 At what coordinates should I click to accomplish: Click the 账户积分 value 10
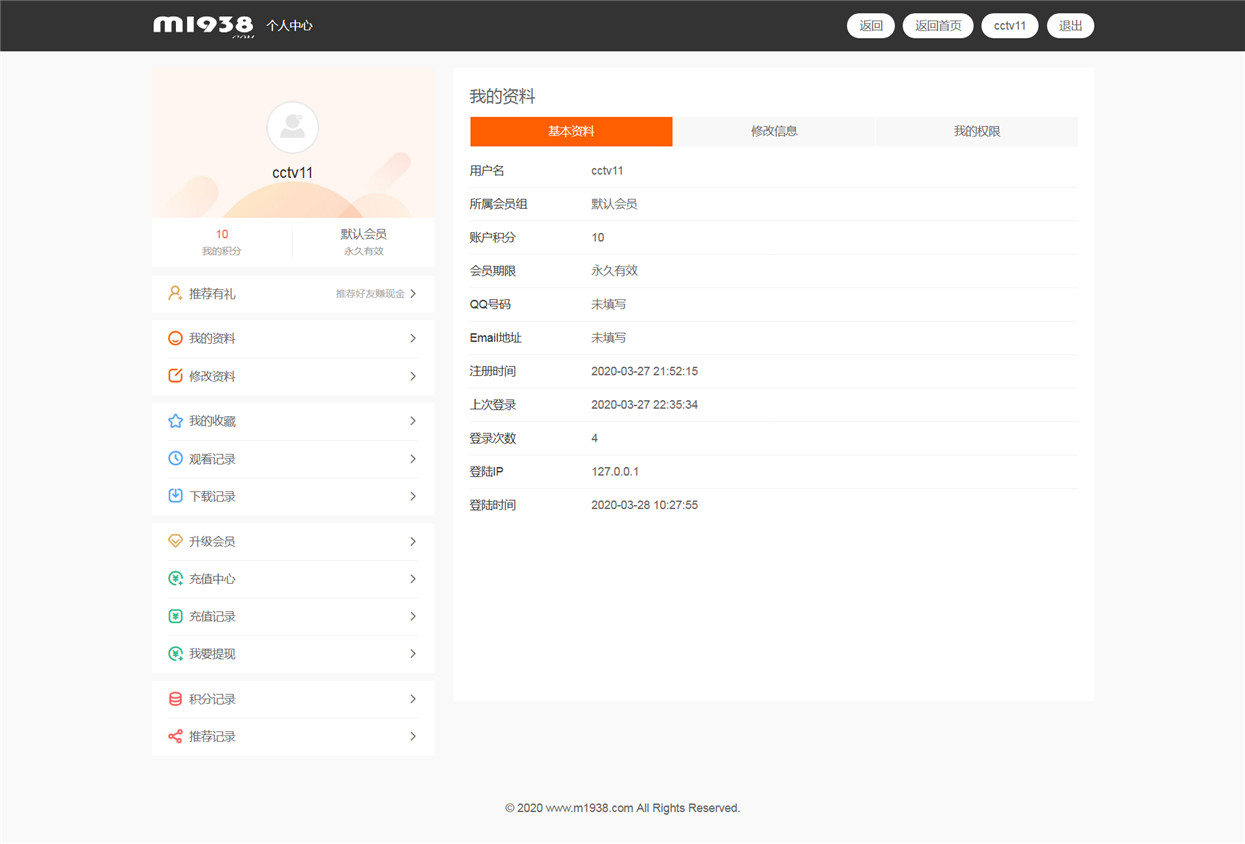pyautogui.click(x=598, y=237)
